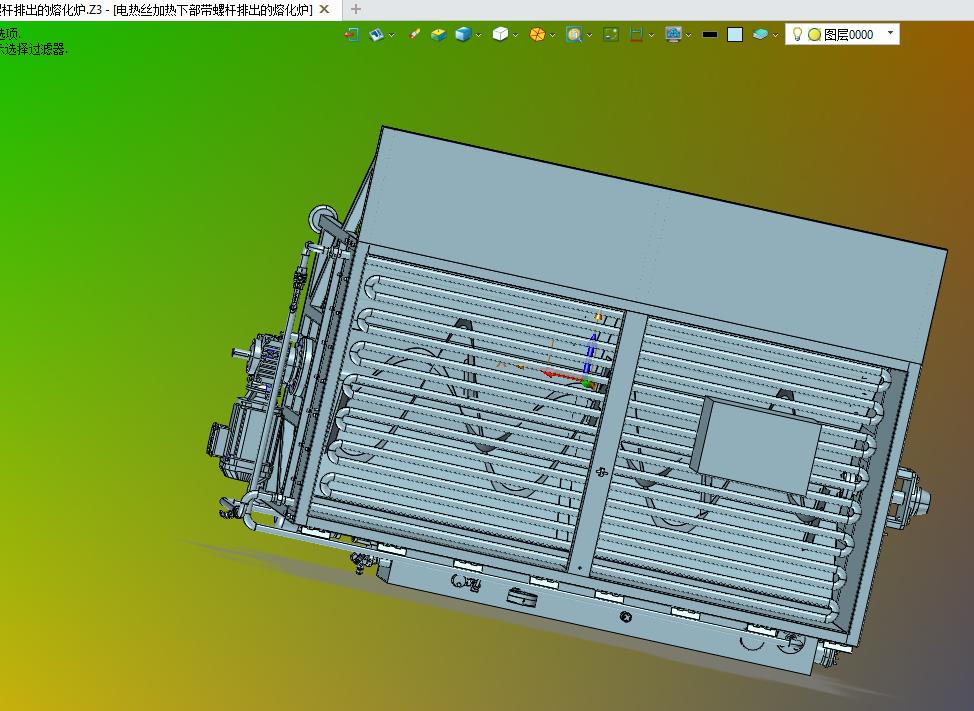Toggle the light bulb layer visibility

pos(798,34)
